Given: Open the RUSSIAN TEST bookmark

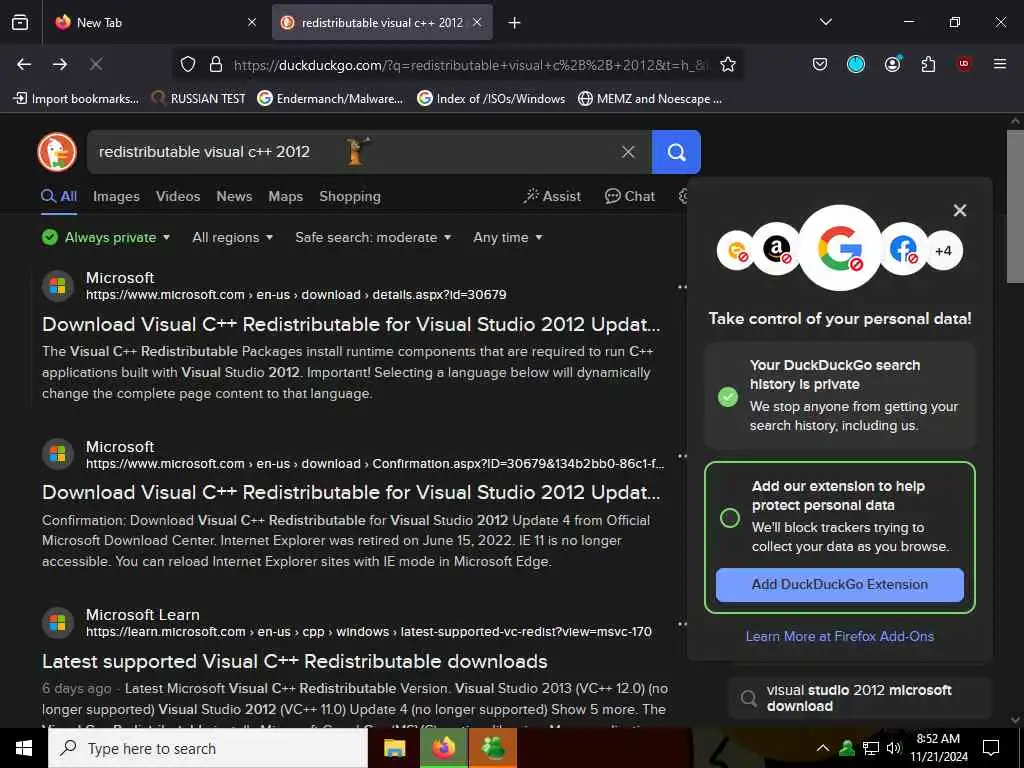Looking at the screenshot, I should tap(199, 99).
